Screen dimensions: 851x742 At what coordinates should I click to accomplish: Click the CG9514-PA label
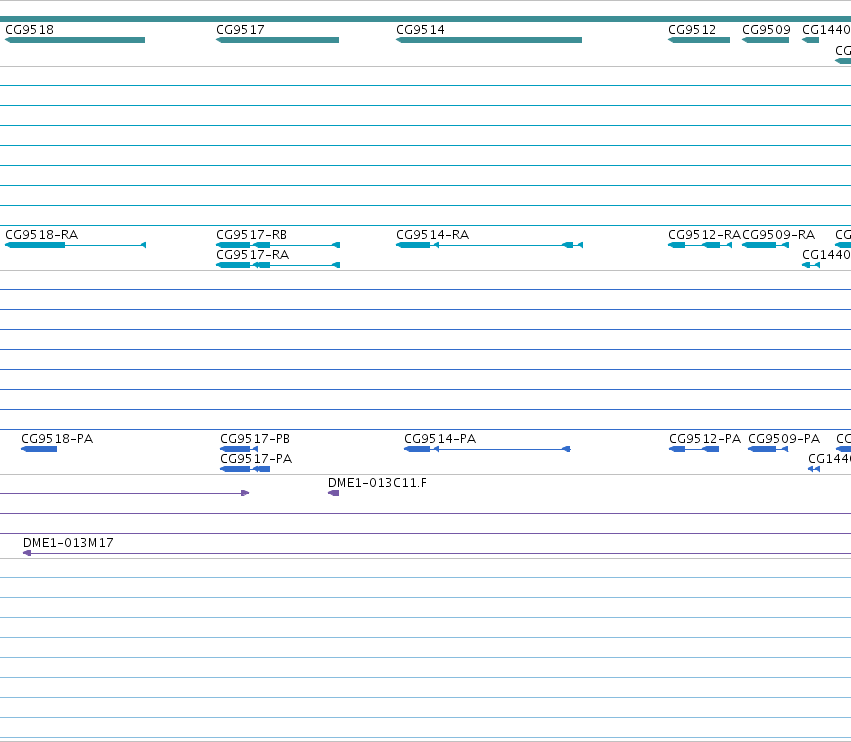[x=440, y=439]
